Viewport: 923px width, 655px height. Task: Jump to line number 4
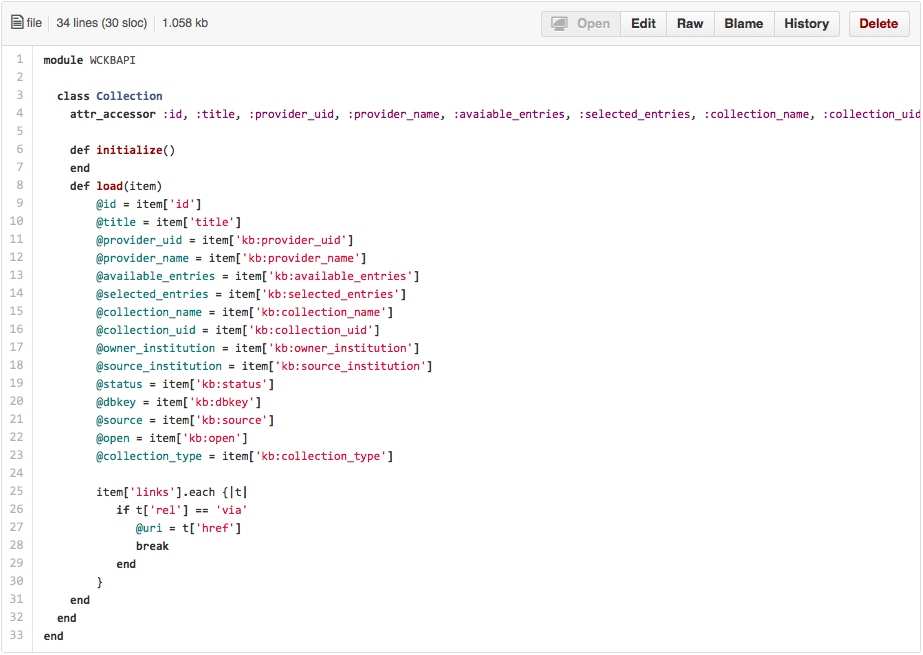coord(19,114)
